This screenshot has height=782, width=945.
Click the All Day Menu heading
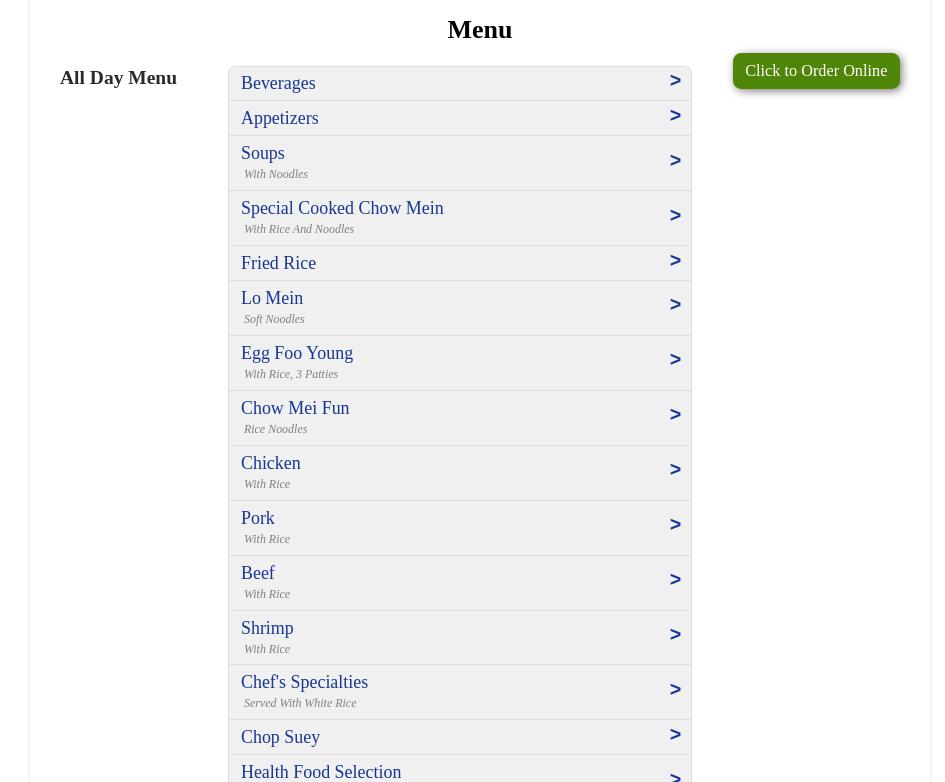(x=118, y=78)
